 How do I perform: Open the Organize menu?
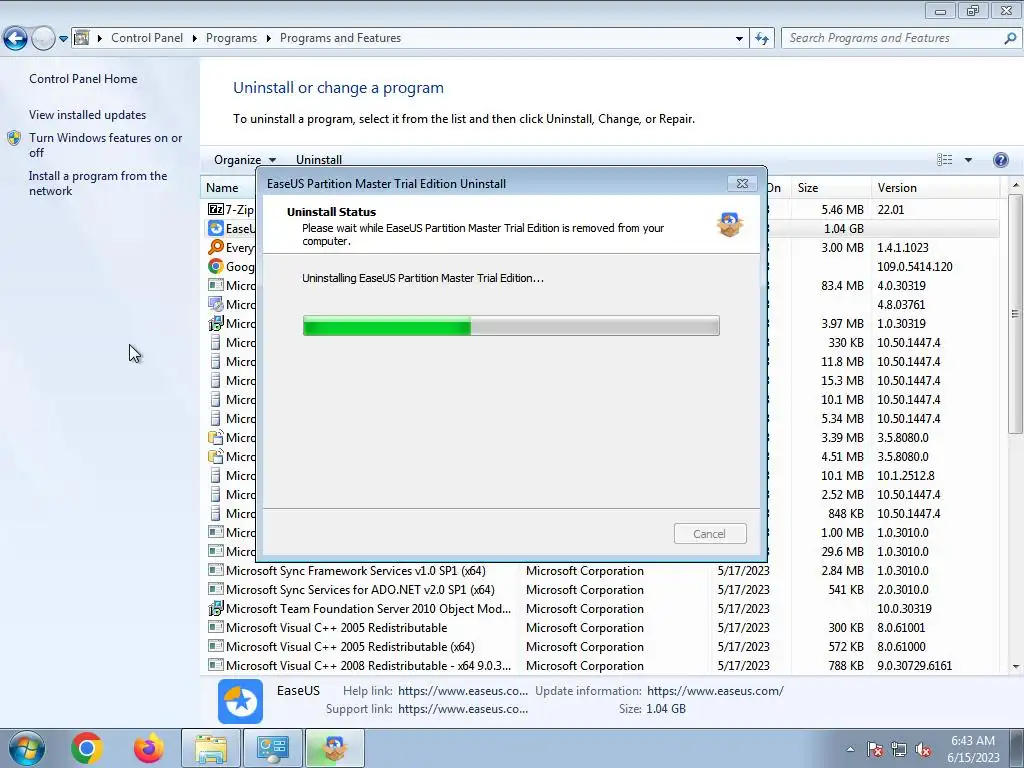(x=245, y=160)
